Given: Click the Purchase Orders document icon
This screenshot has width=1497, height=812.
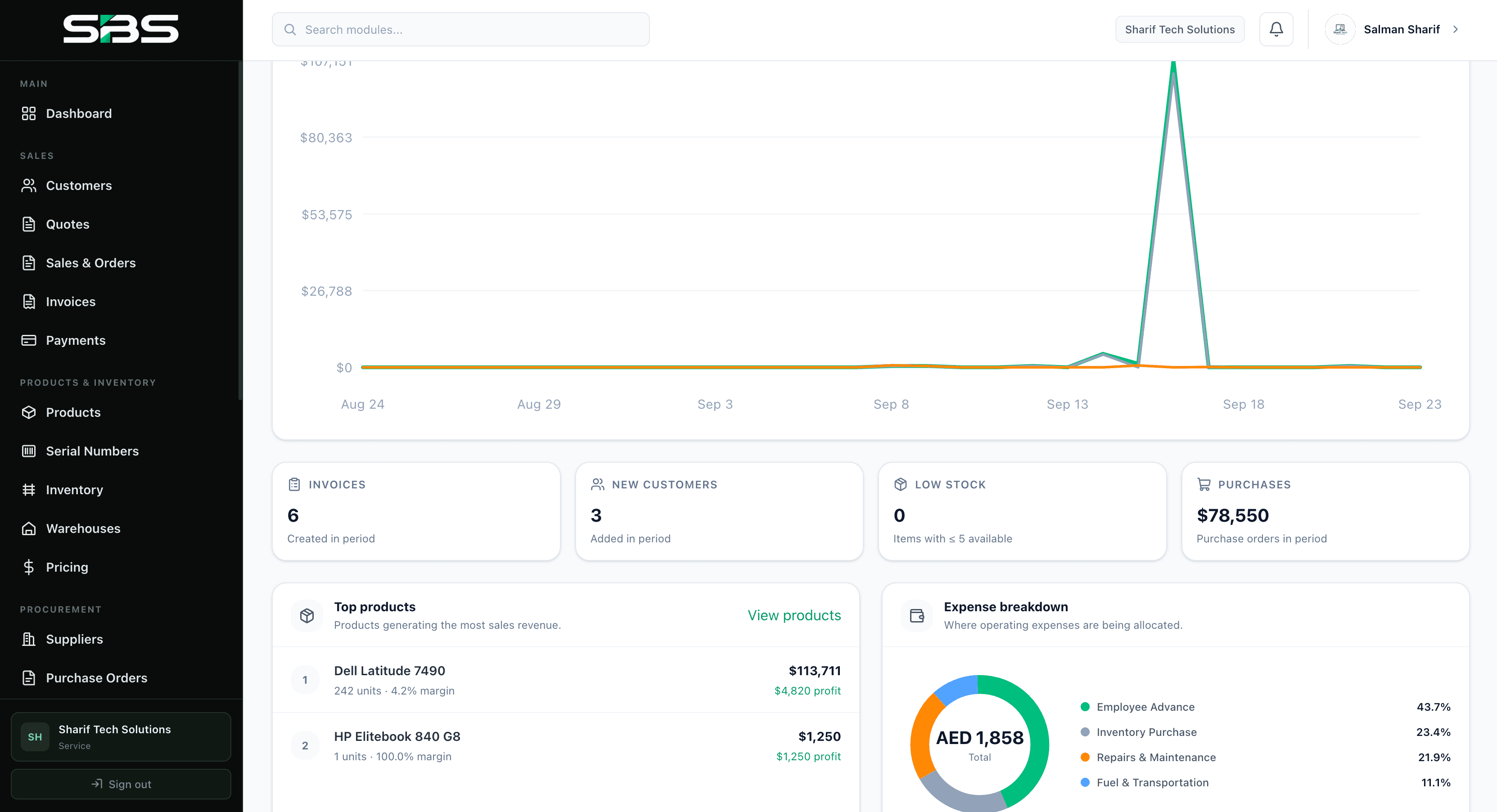Looking at the screenshot, I should (28, 678).
